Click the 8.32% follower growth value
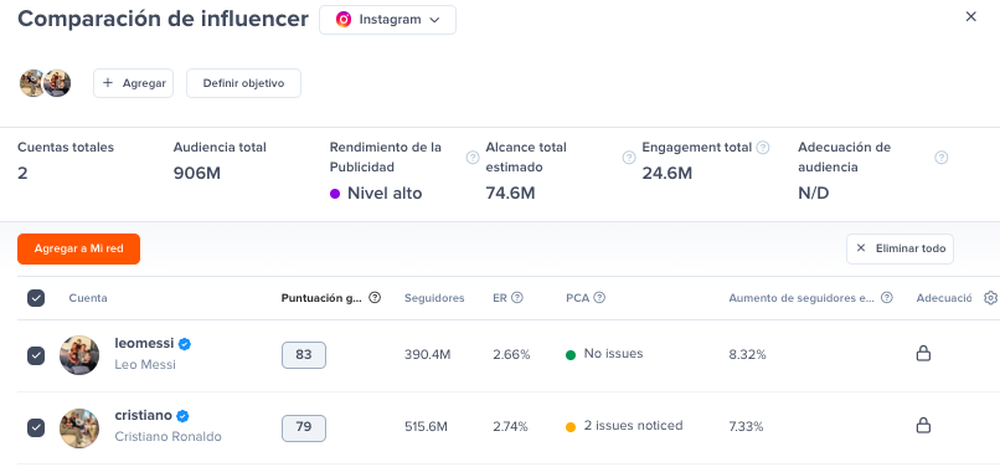1000x467 pixels. tap(747, 355)
